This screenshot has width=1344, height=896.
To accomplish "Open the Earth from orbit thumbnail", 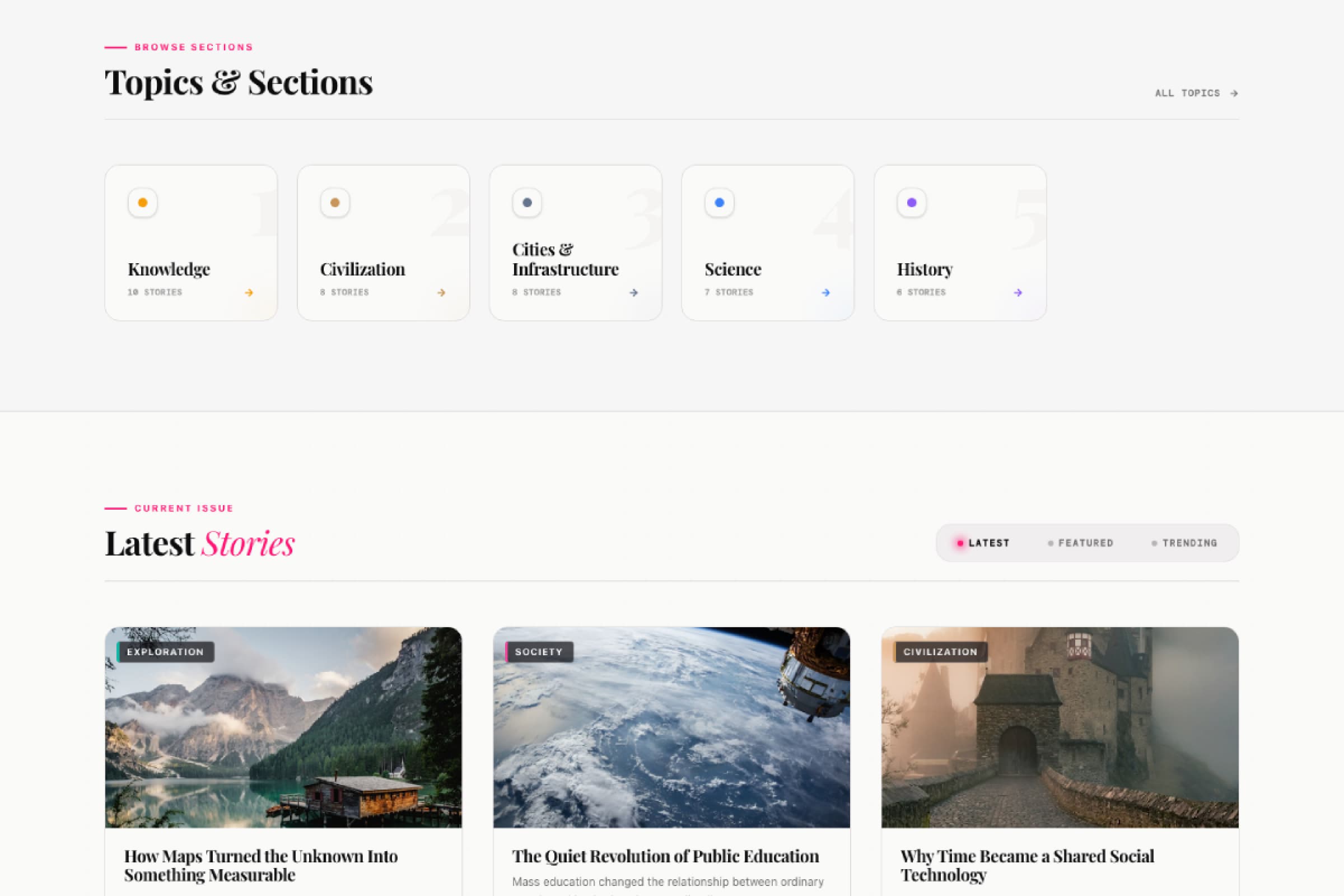I will tap(671, 727).
